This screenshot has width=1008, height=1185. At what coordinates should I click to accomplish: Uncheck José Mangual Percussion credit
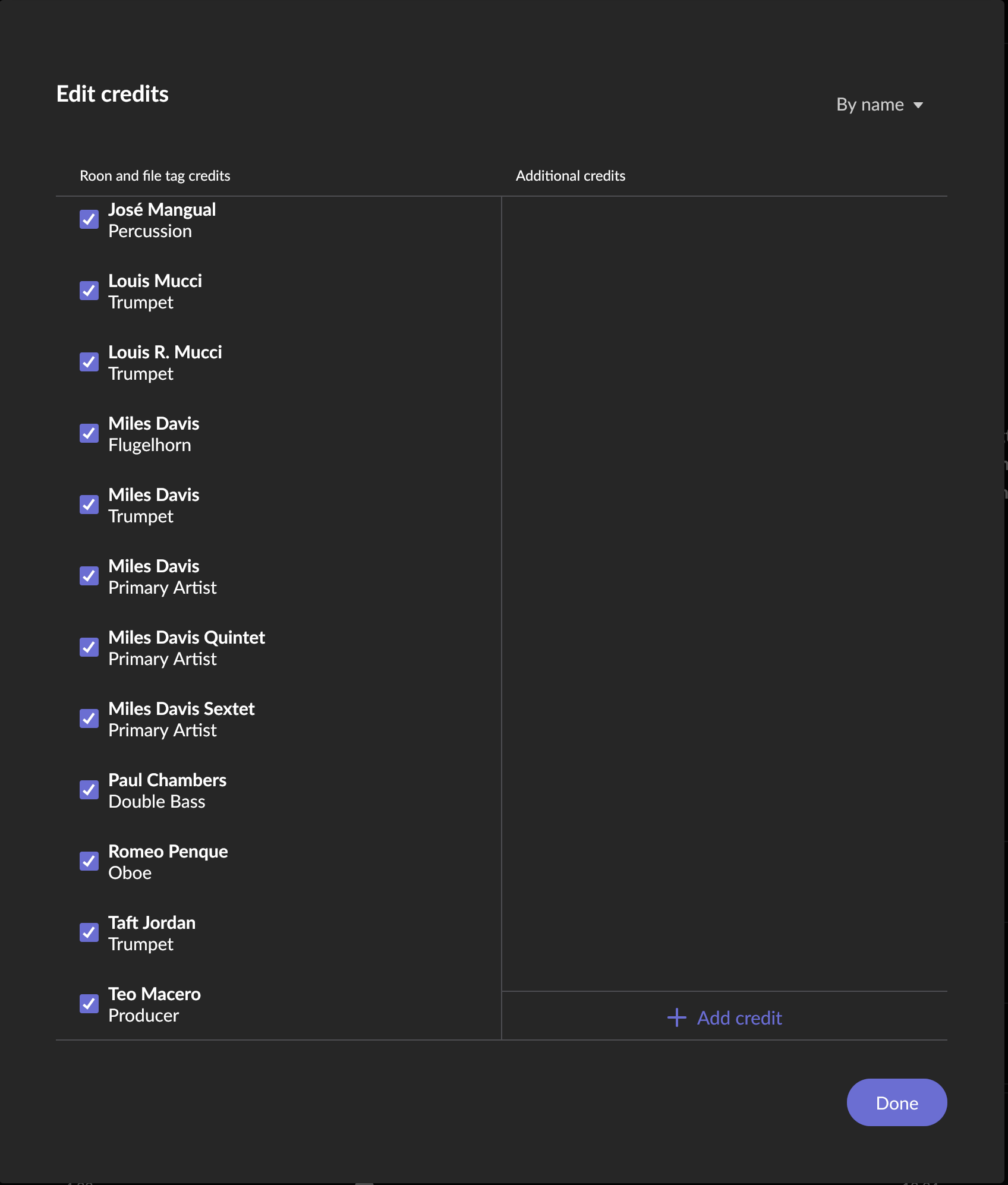[x=89, y=219]
